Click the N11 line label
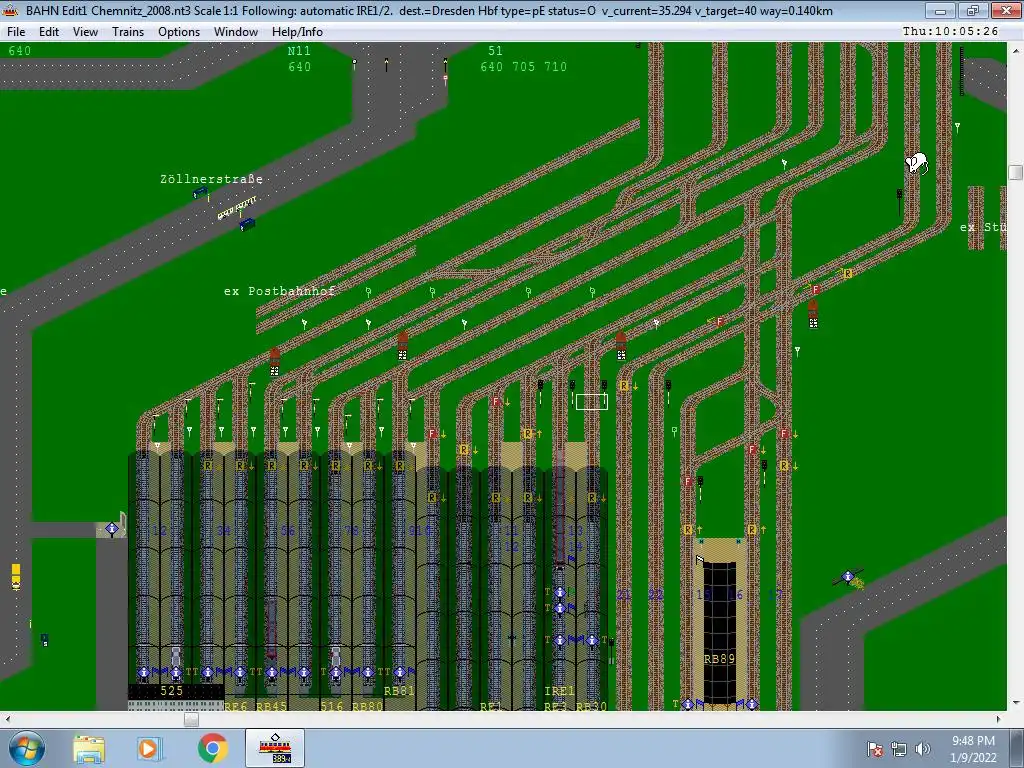Screen dimensions: 1024x768 pos(299,51)
